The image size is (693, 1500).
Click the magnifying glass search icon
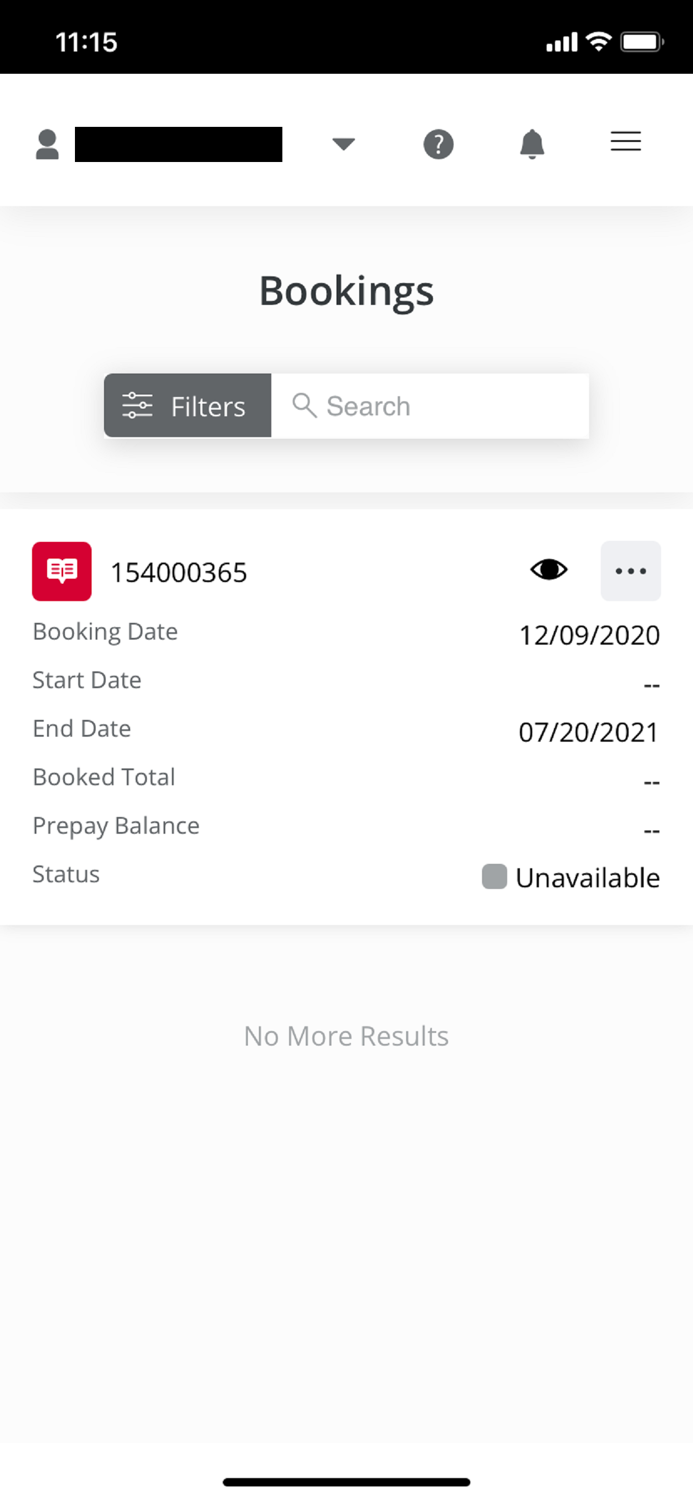click(304, 405)
